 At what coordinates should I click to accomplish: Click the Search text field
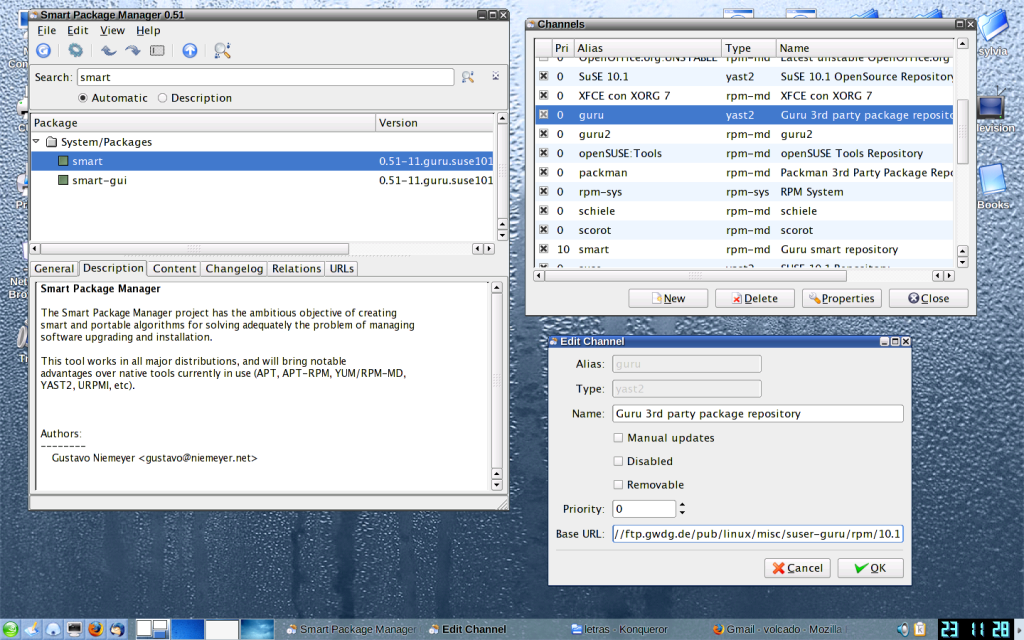265,77
